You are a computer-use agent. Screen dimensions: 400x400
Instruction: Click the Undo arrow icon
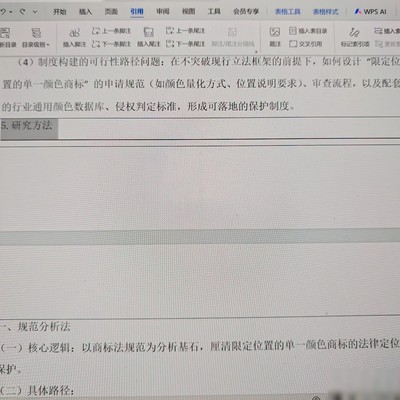tap(3, 12)
